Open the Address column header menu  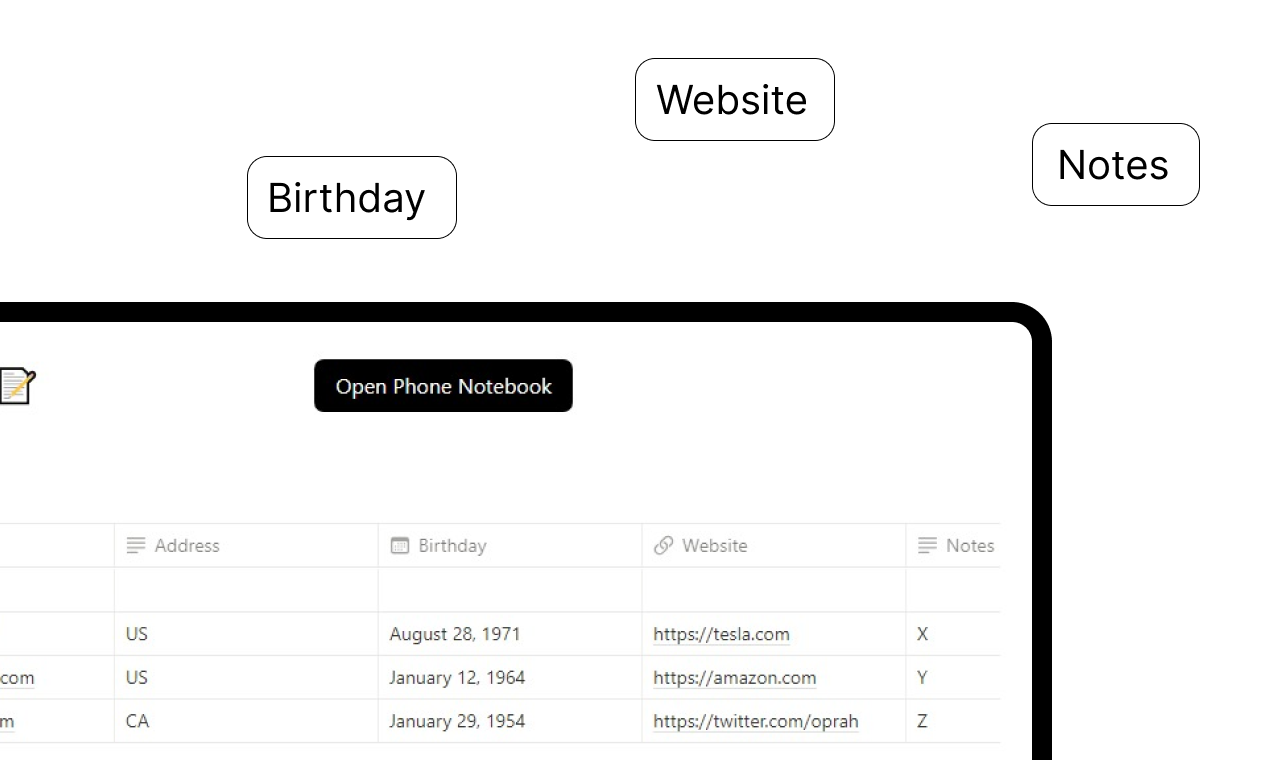pyautogui.click(x=246, y=545)
